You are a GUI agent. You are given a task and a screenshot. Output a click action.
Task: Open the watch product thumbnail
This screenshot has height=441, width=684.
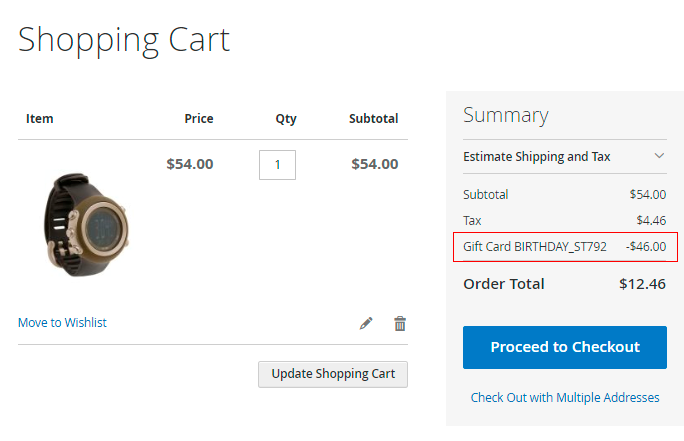point(85,224)
